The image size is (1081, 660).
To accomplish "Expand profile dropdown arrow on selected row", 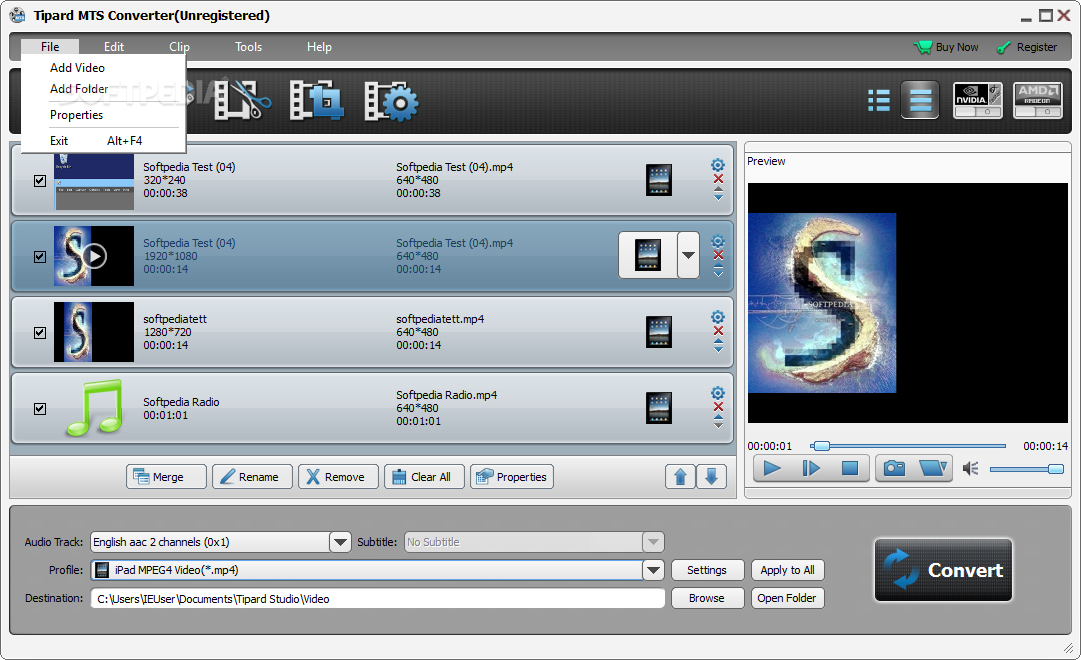I will point(688,255).
